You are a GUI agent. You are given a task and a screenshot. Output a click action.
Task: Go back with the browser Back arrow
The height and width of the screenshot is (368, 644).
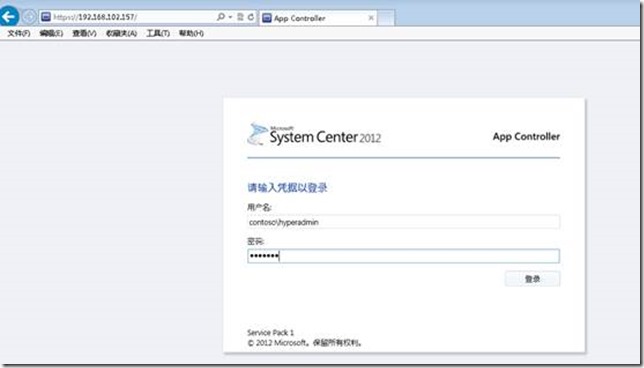tap(9, 17)
